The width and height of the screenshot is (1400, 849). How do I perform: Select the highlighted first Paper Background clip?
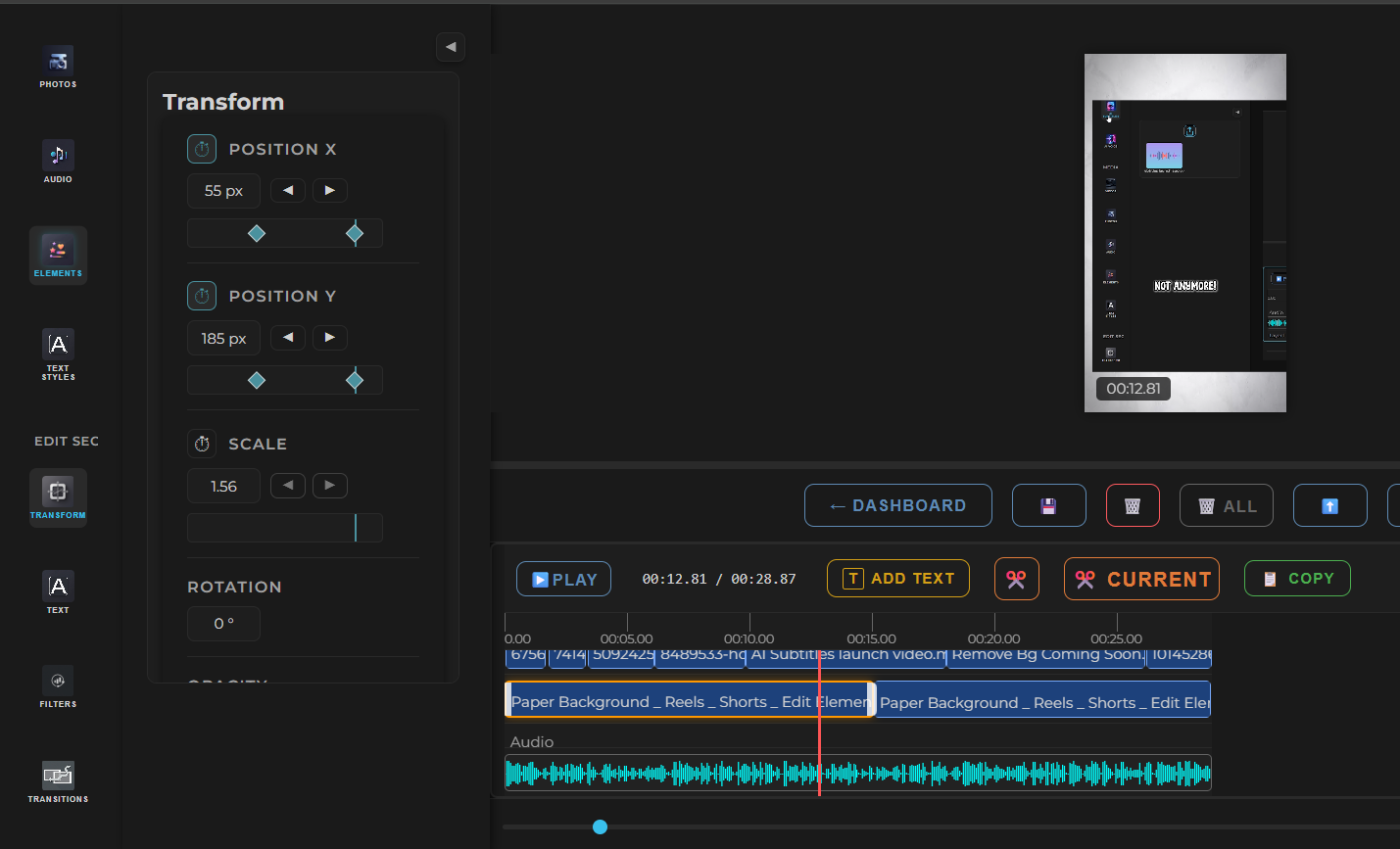pyautogui.click(x=690, y=700)
